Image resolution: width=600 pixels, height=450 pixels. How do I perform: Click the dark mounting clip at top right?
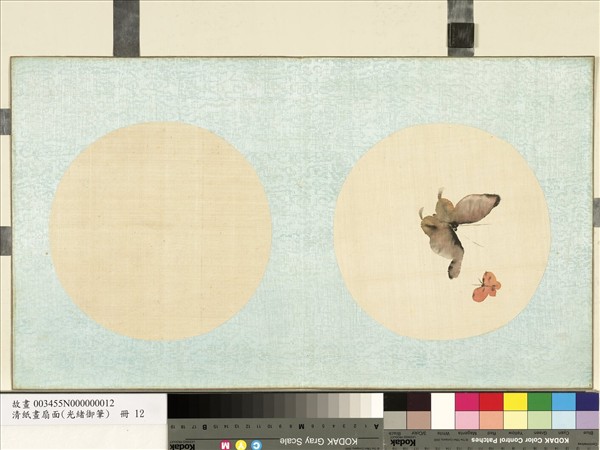point(460,27)
